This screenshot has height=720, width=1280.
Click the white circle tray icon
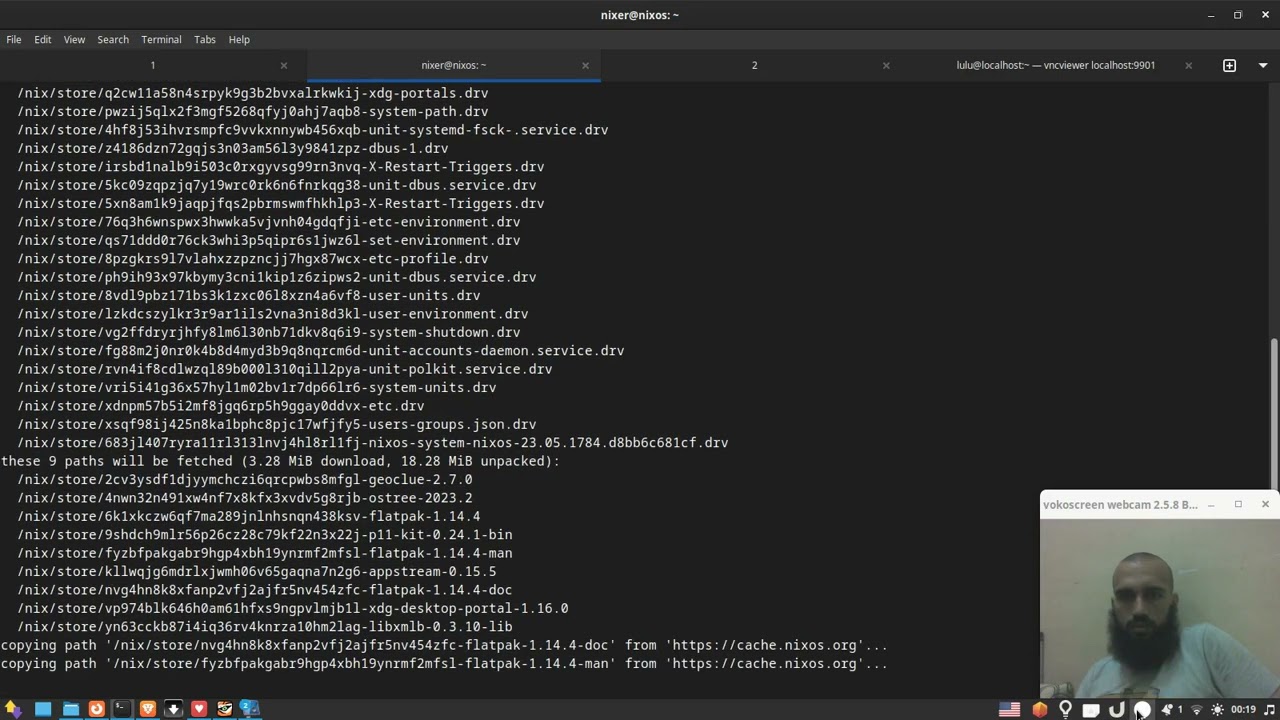click(x=1142, y=710)
